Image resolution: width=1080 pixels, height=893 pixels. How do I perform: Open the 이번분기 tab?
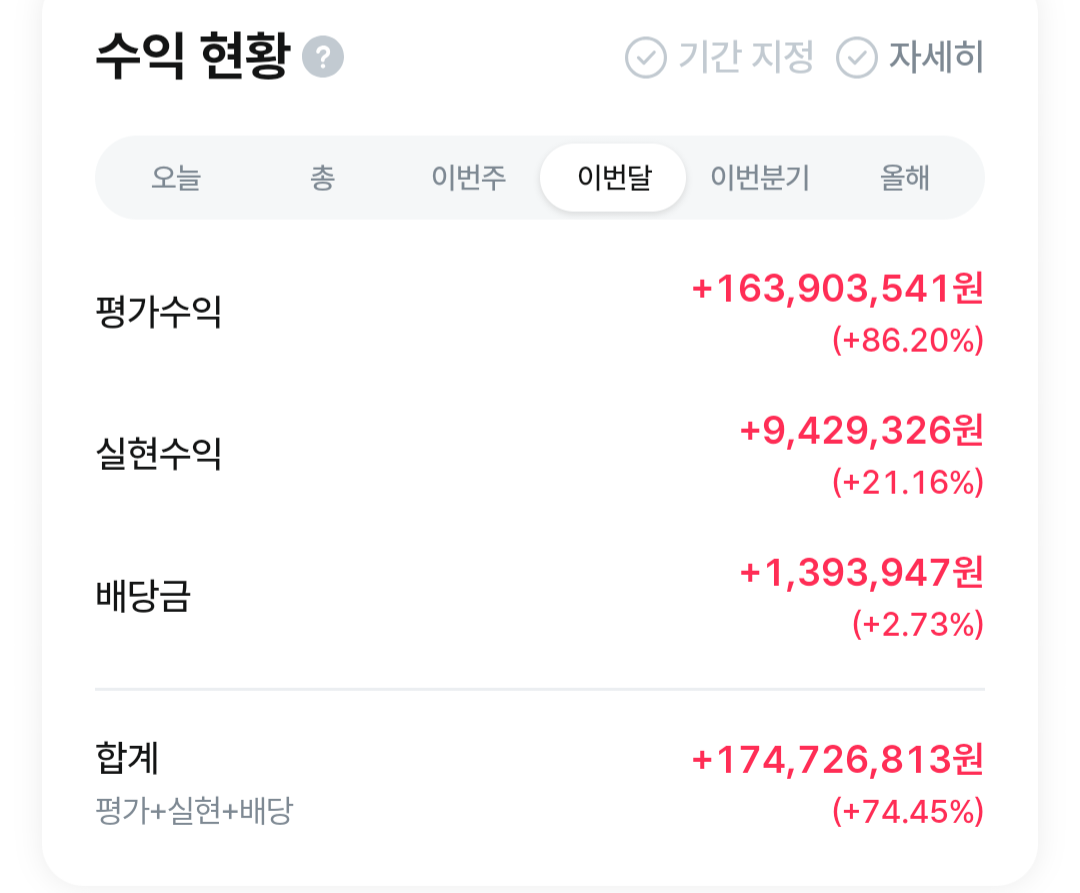click(760, 178)
